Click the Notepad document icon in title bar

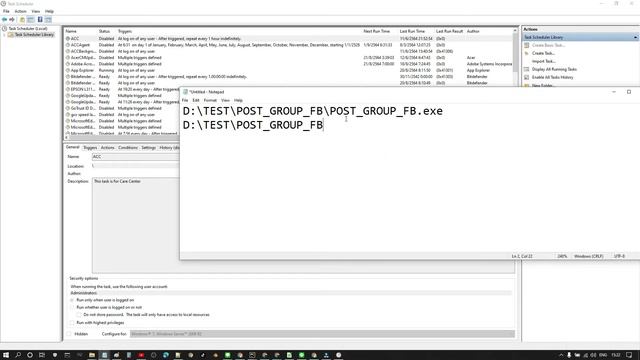tap(185, 92)
